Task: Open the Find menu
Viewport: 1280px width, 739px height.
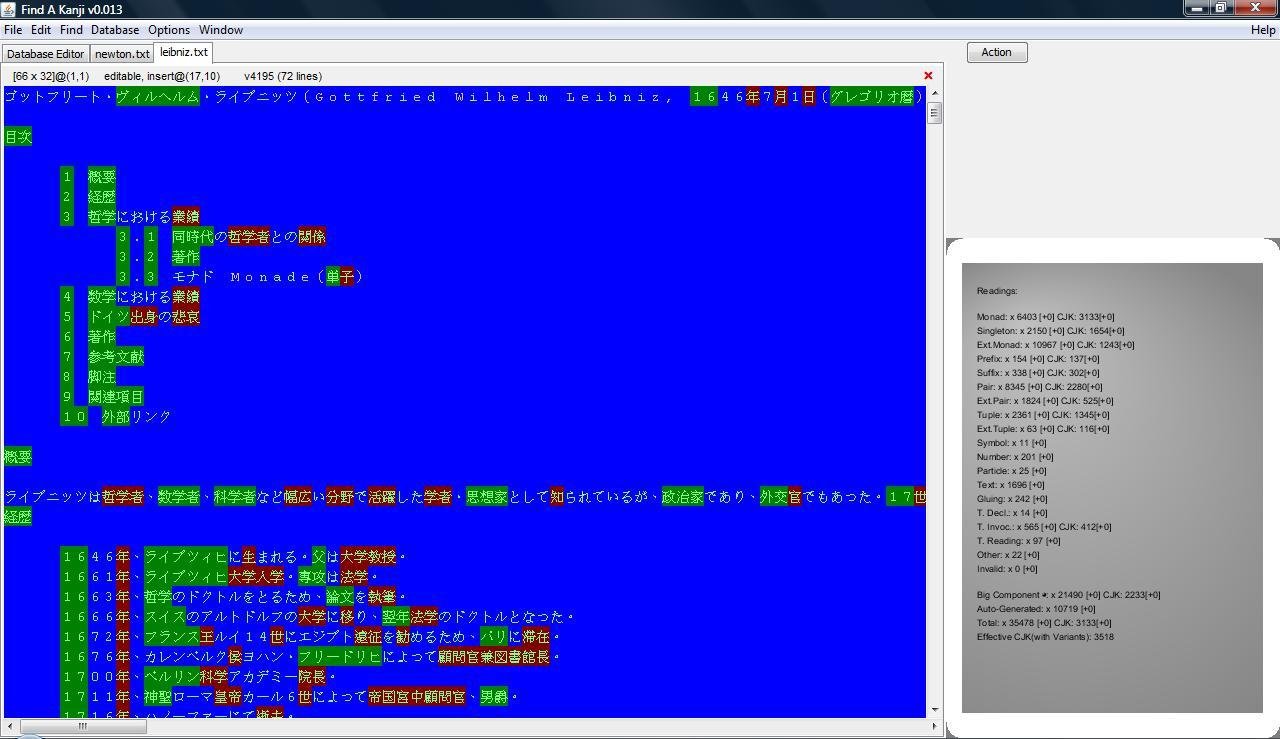Action: pos(71,30)
